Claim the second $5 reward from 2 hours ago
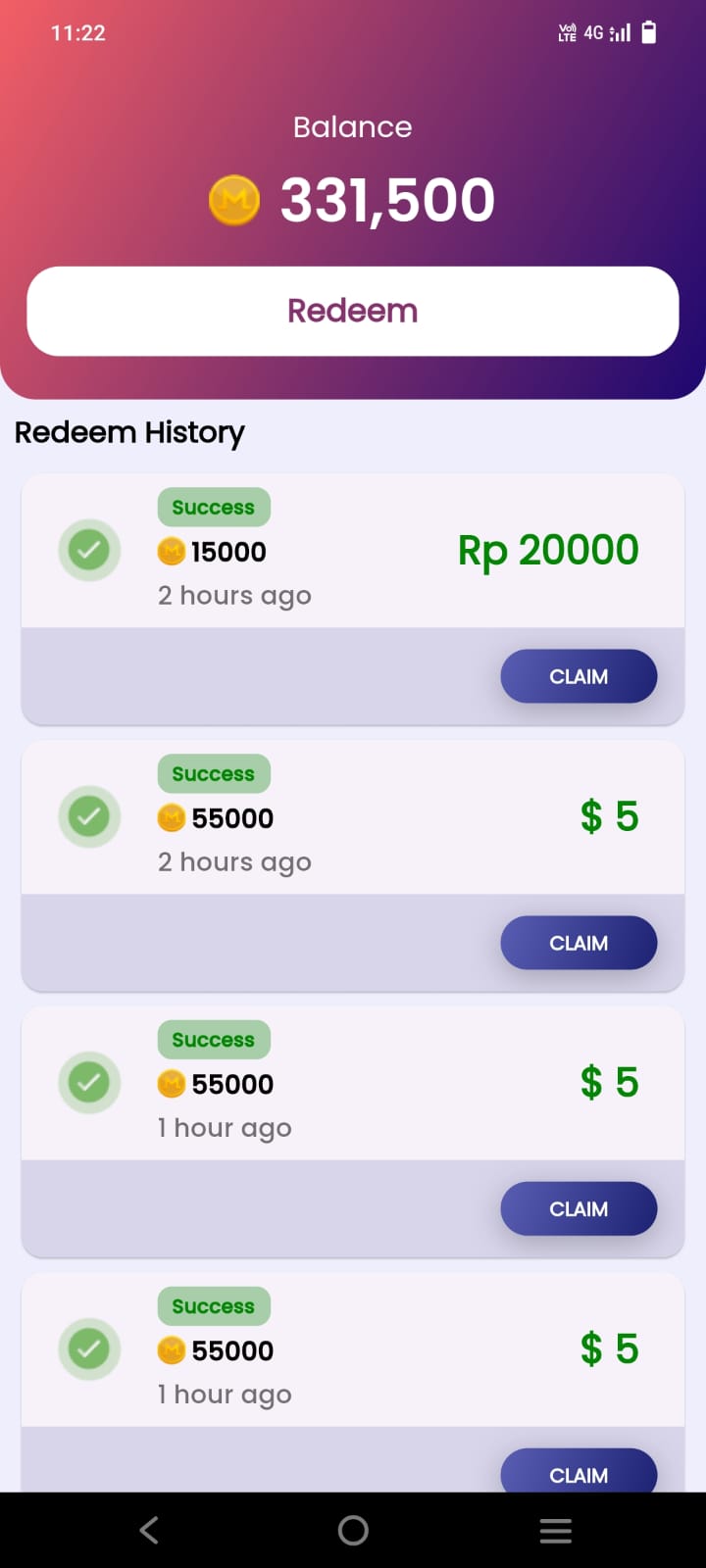Image resolution: width=706 pixels, height=1568 pixels. point(579,943)
